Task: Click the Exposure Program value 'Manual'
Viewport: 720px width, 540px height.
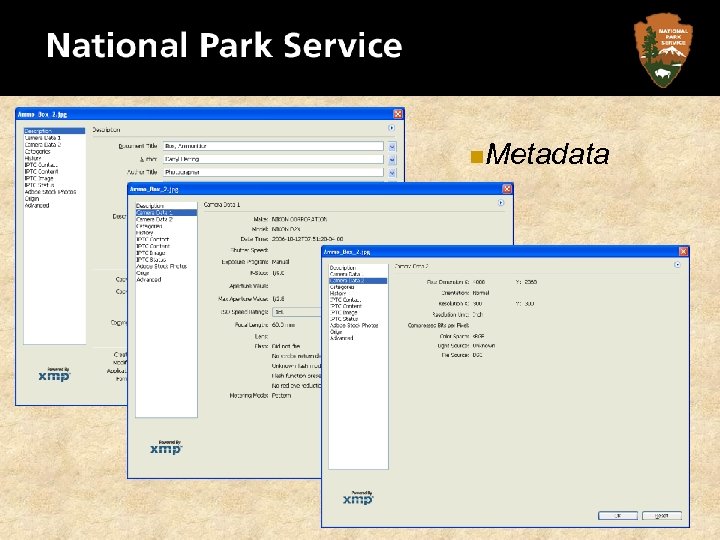Action: click(281, 262)
